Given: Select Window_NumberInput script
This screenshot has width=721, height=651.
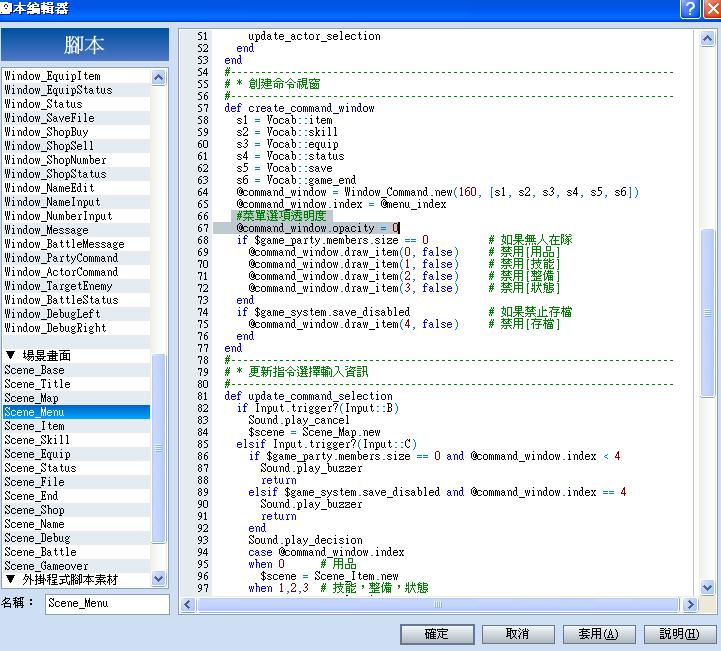Looking at the screenshot, I should (x=76, y=216).
